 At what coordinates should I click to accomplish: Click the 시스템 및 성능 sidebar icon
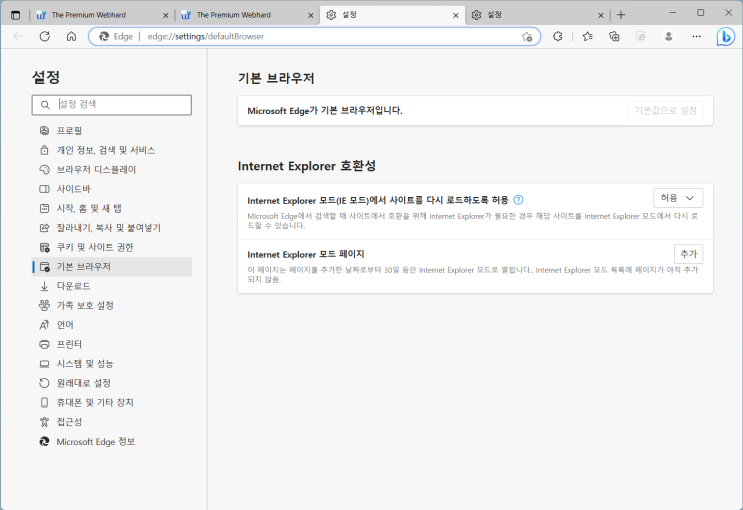point(45,364)
